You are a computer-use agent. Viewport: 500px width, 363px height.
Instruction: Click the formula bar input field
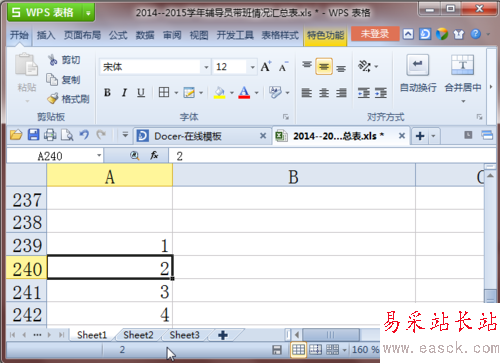pyautogui.click(x=332, y=156)
